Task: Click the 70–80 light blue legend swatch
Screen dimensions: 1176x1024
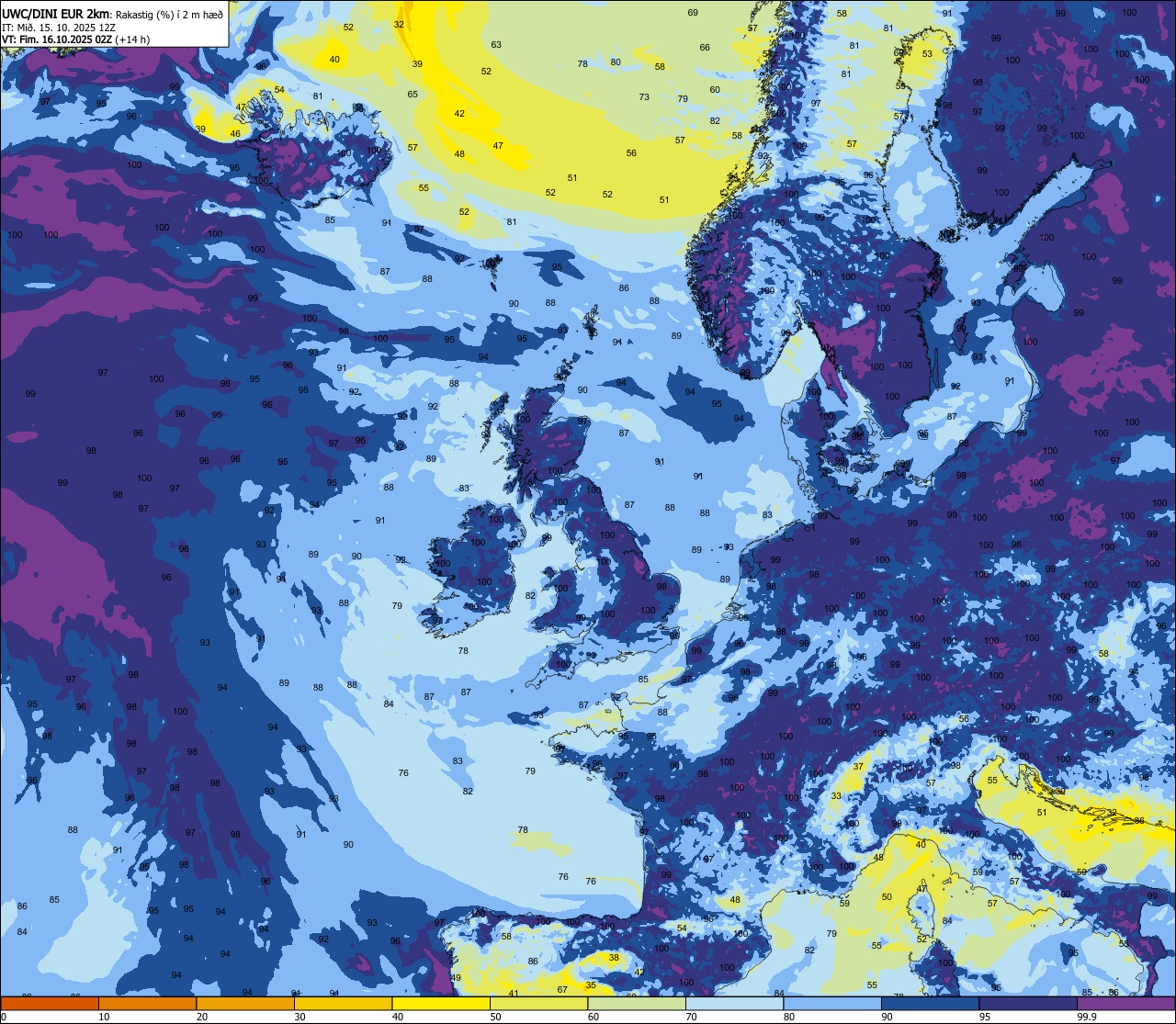Action: pyautogui.click(x=734, y=1003)
